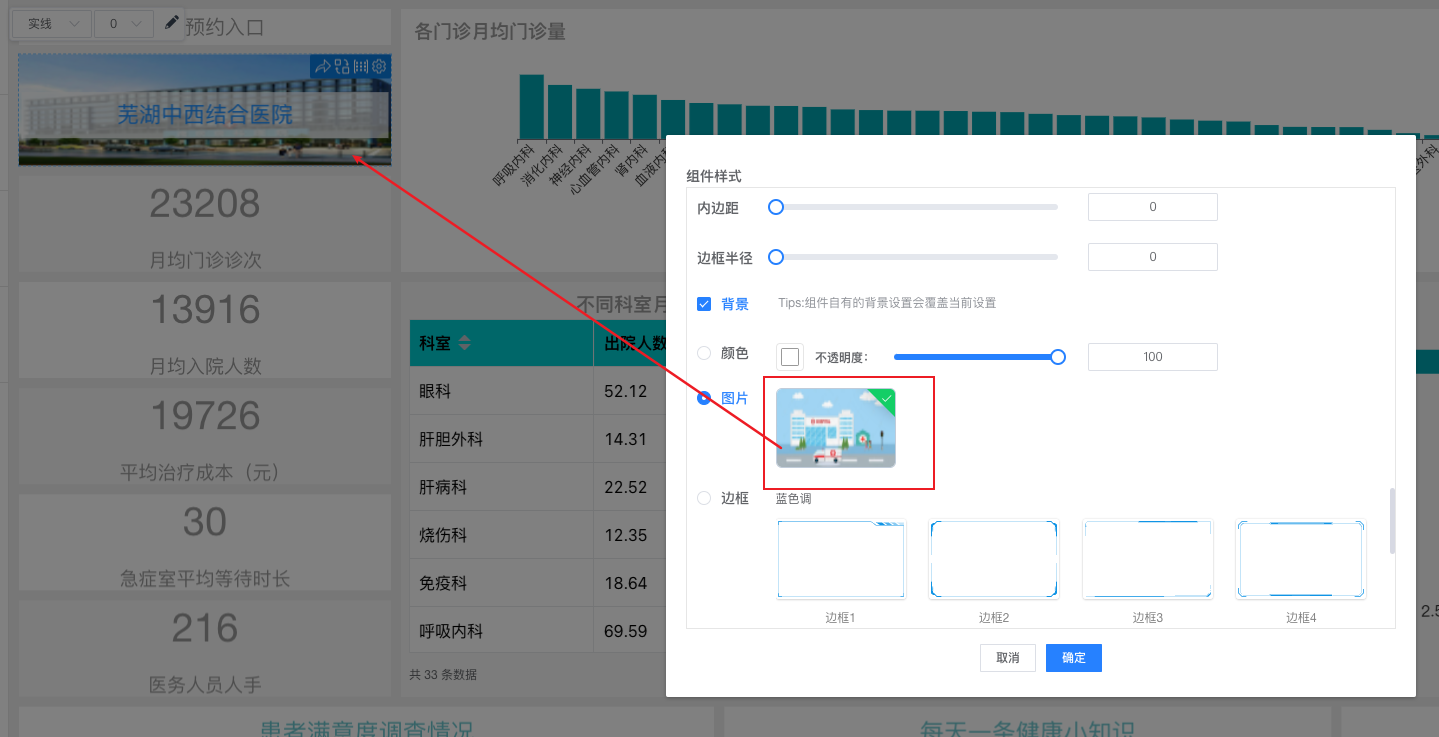The image size is (1439, 737).
Task: Click the 不透明度 value field showing 100
Action: pyautogui.click(x=1152, y=357)
